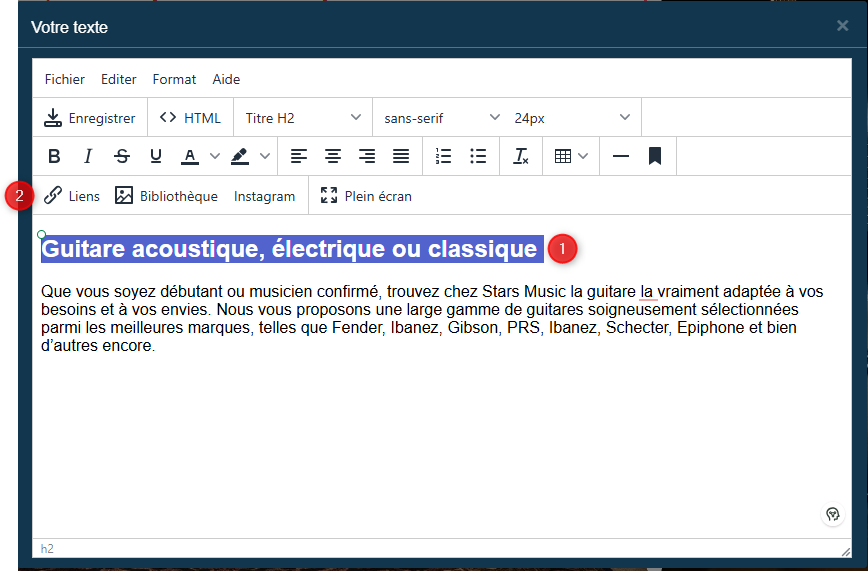Open the HTML source code view
The width and height of the screenshot is (868, 571).
pos(190,118)
